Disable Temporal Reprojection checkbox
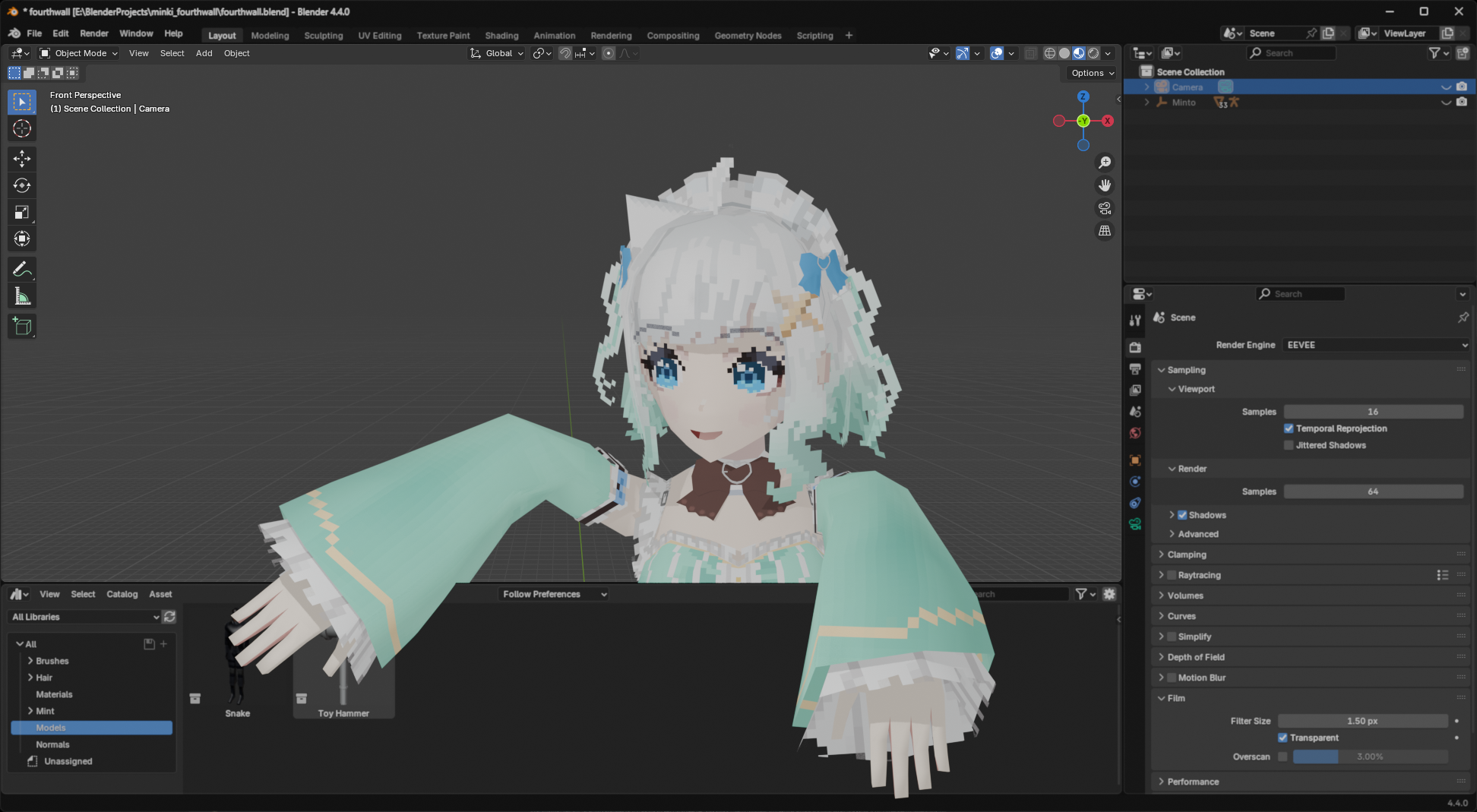This screenshot has height=812, width=1477. point(1289,428)
